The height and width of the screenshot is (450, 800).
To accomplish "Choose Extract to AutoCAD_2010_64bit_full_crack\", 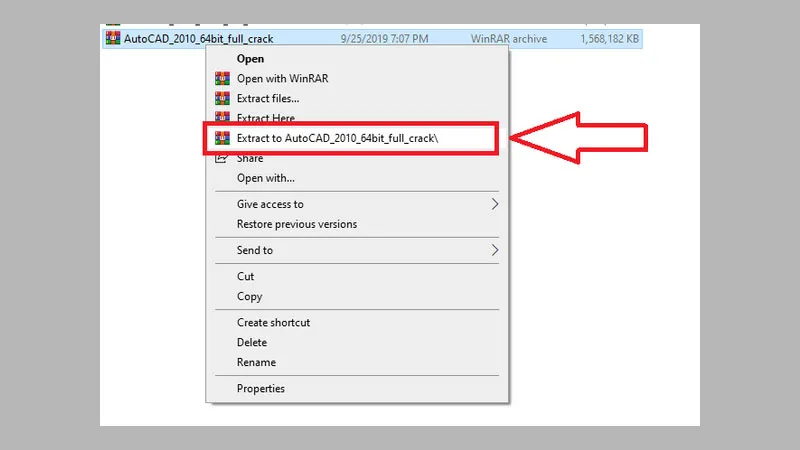I will click(337, 138).
